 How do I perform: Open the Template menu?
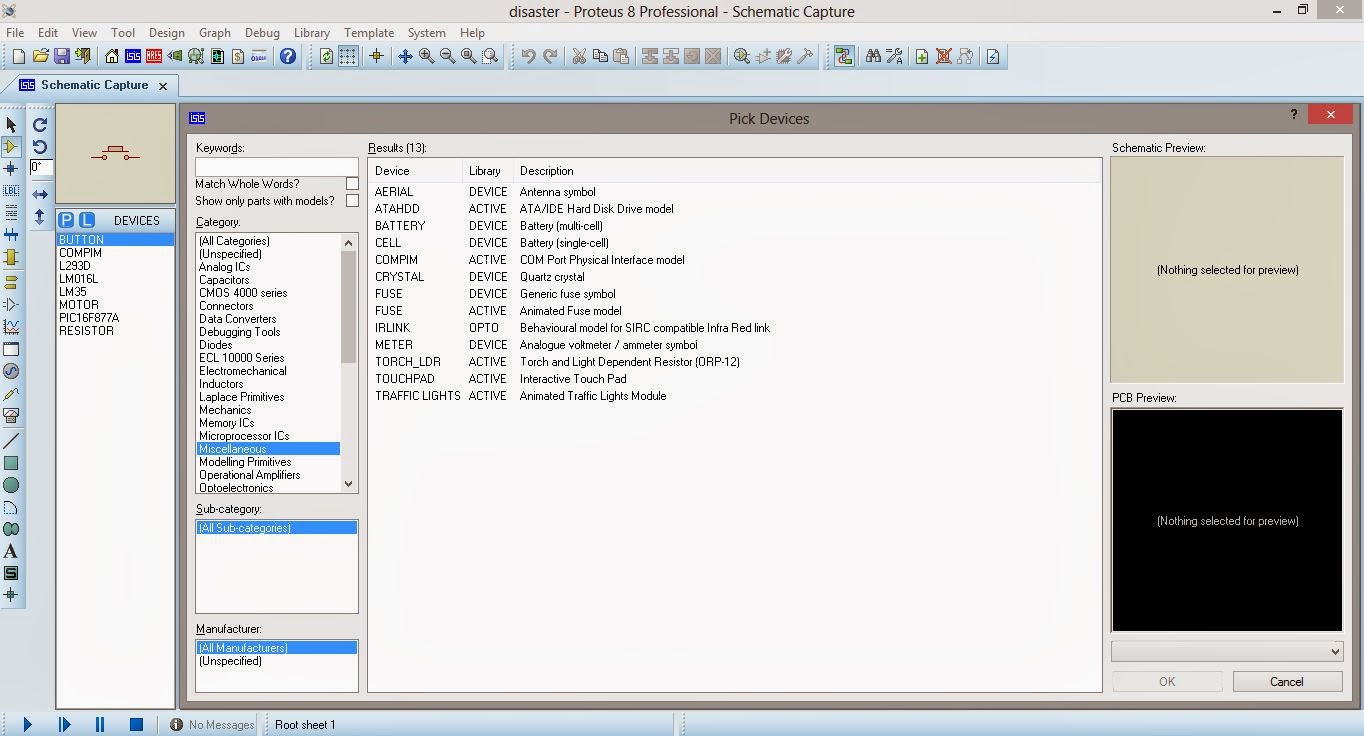point(369,32)
